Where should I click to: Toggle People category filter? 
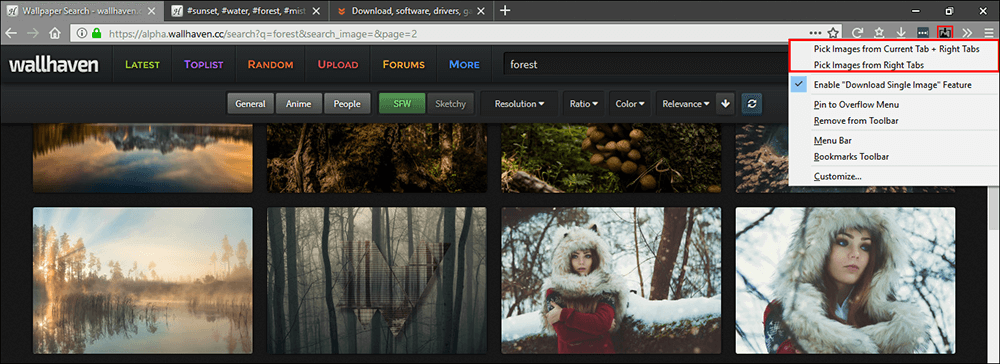[x=347, y=104]
